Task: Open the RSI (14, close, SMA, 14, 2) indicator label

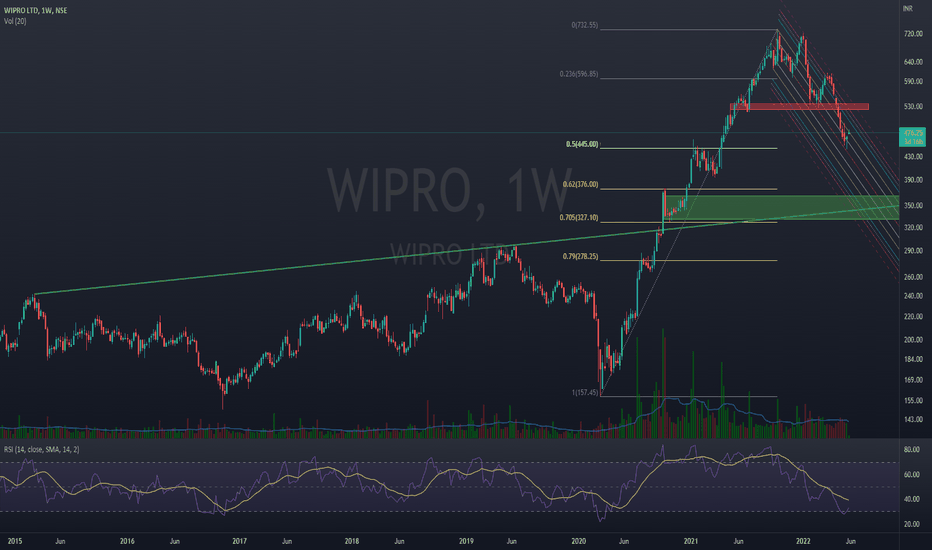Action: (42, 450)
